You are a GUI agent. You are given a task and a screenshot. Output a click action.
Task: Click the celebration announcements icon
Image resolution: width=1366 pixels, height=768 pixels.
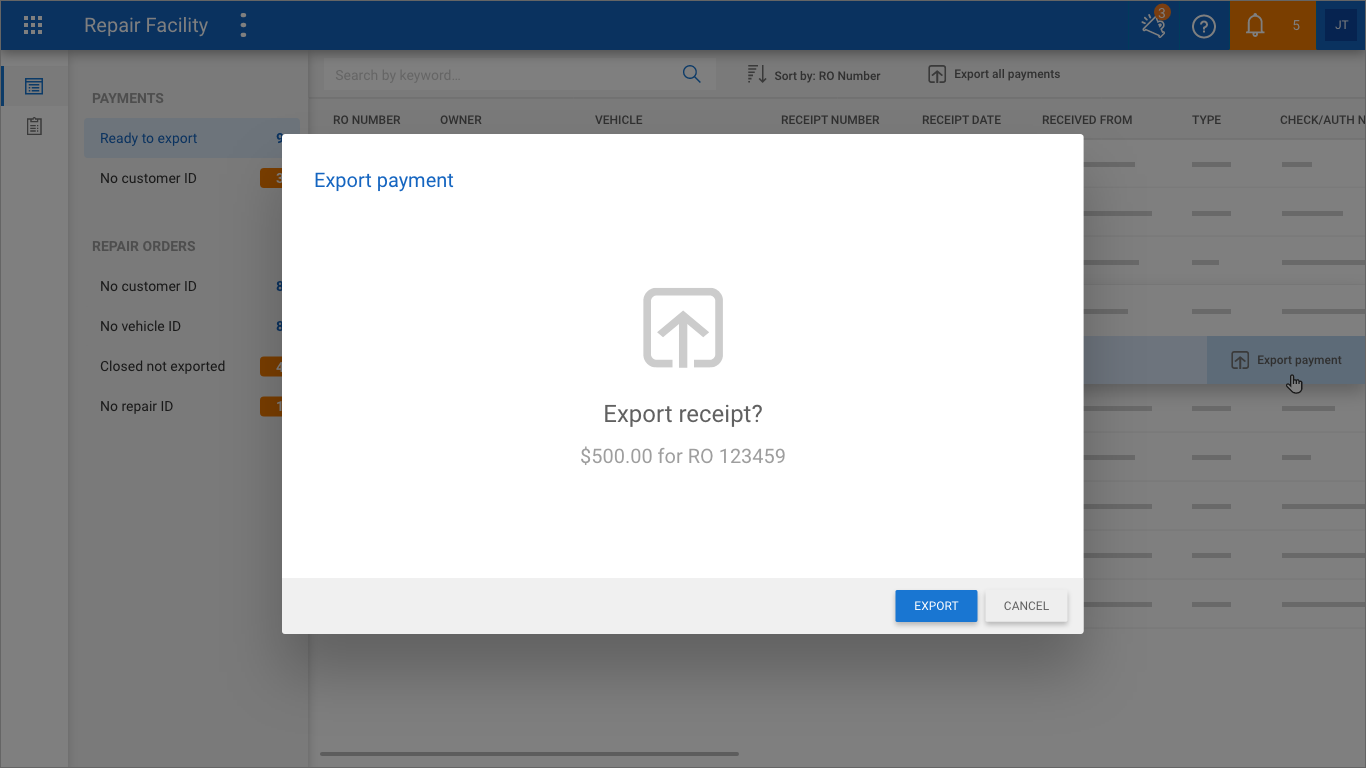pos(1154,26)
